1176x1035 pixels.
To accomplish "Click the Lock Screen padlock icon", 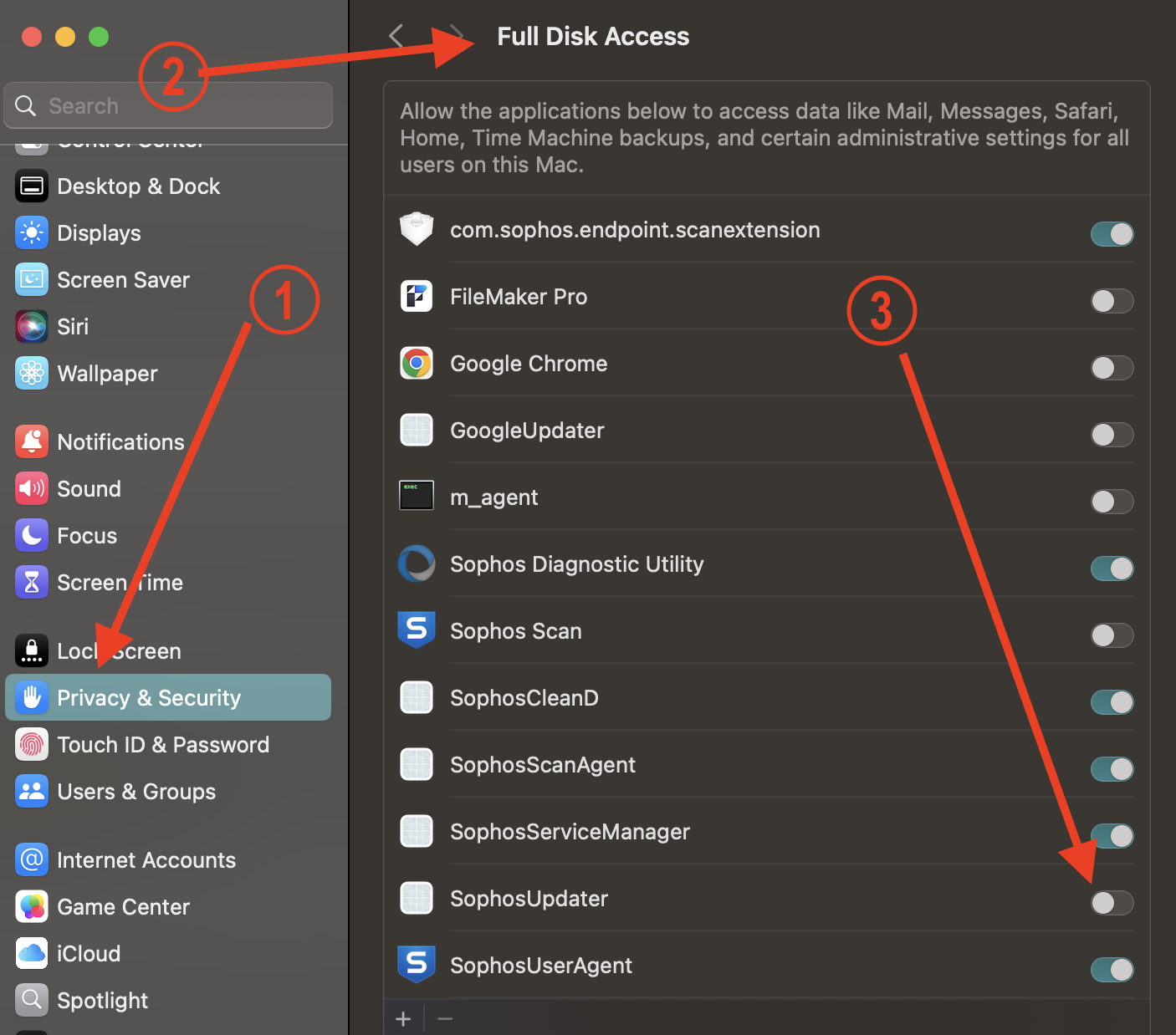I will click(32, 651).
